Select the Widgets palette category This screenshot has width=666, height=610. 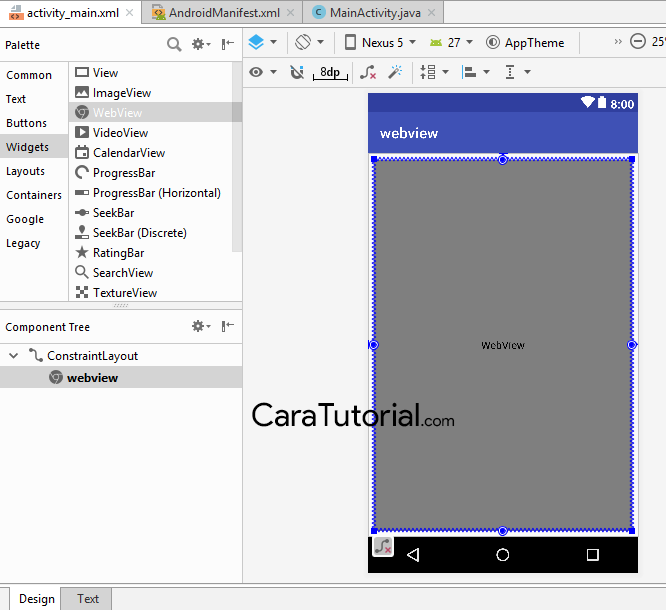click(34, 147)
